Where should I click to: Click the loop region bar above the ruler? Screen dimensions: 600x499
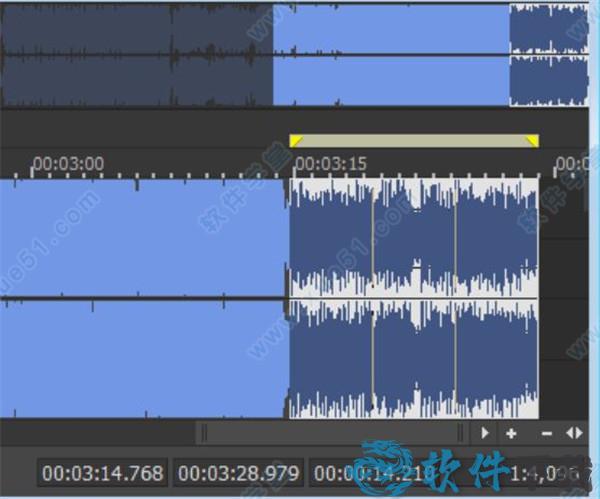[414, 141]
